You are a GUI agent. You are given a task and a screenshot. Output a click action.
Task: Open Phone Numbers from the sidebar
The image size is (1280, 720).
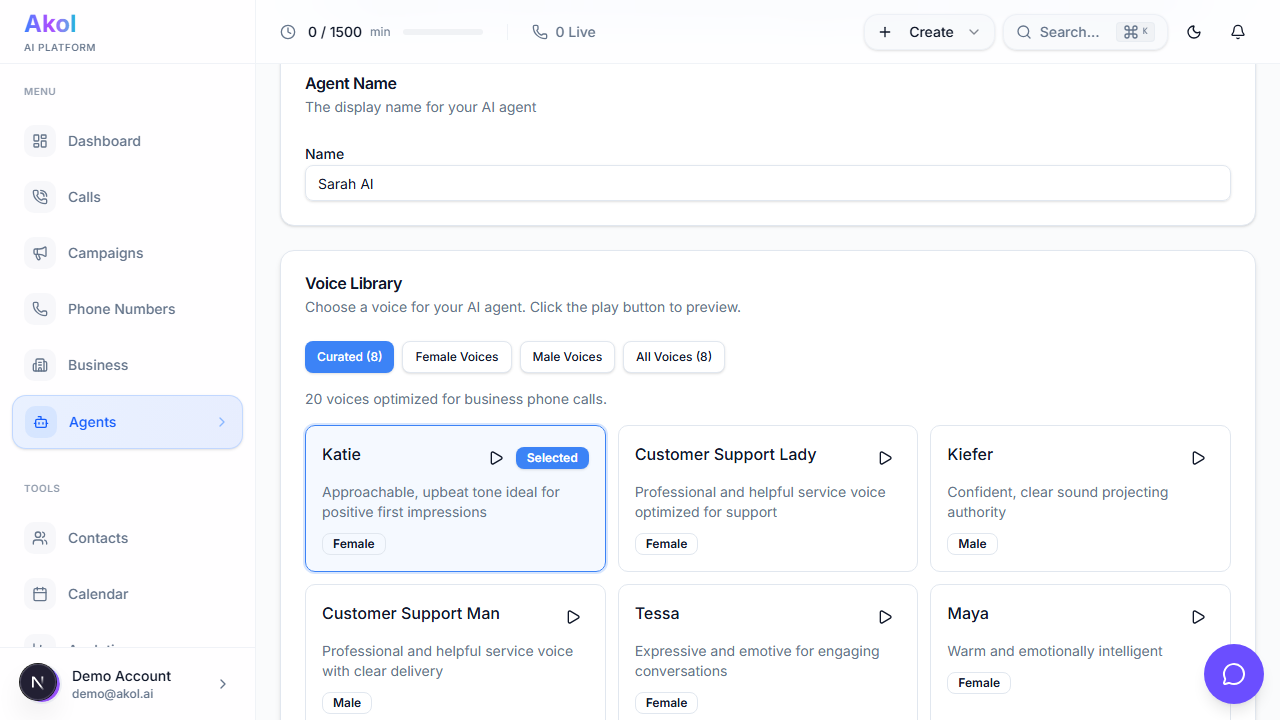coord(122,309)
